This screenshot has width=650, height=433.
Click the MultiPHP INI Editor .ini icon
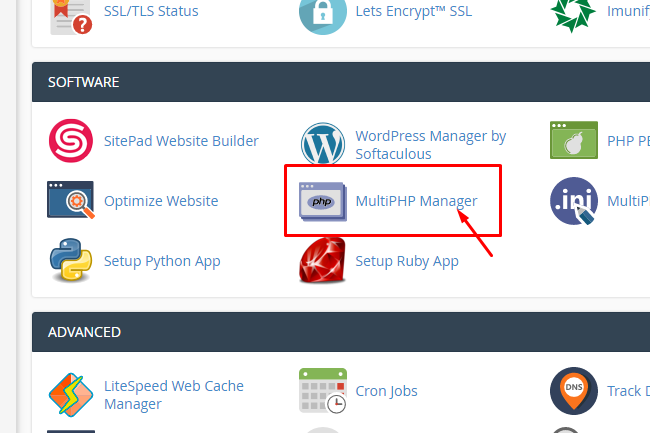(574, 201)
